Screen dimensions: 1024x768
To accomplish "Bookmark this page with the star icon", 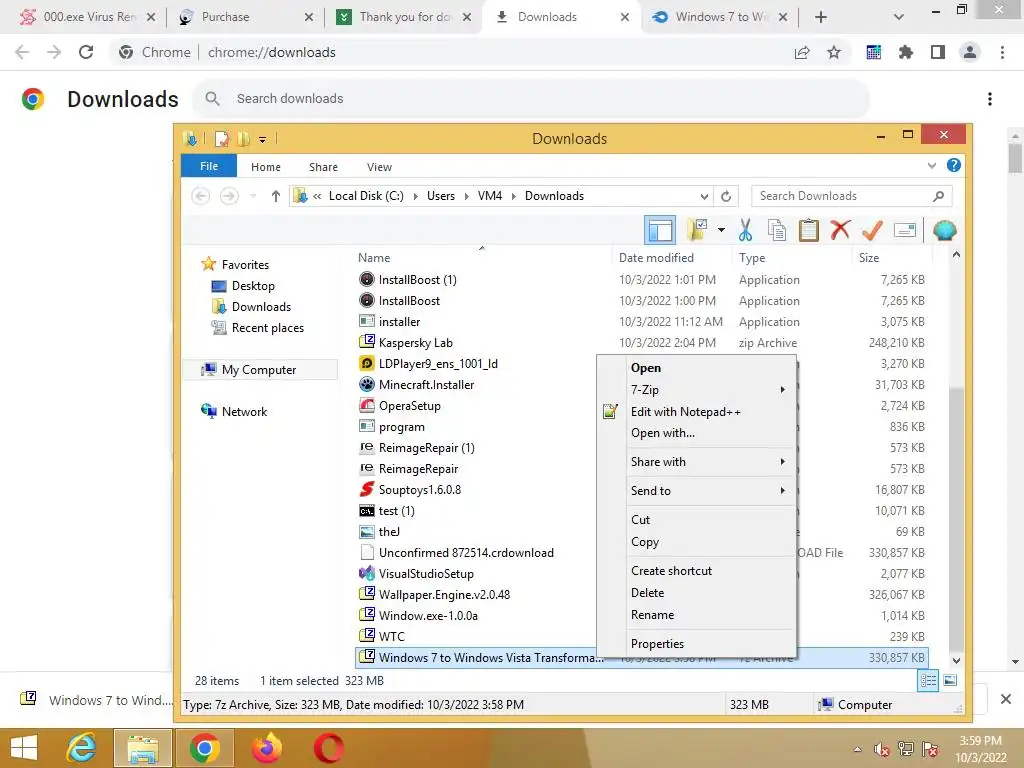I will tap(834, 52).
